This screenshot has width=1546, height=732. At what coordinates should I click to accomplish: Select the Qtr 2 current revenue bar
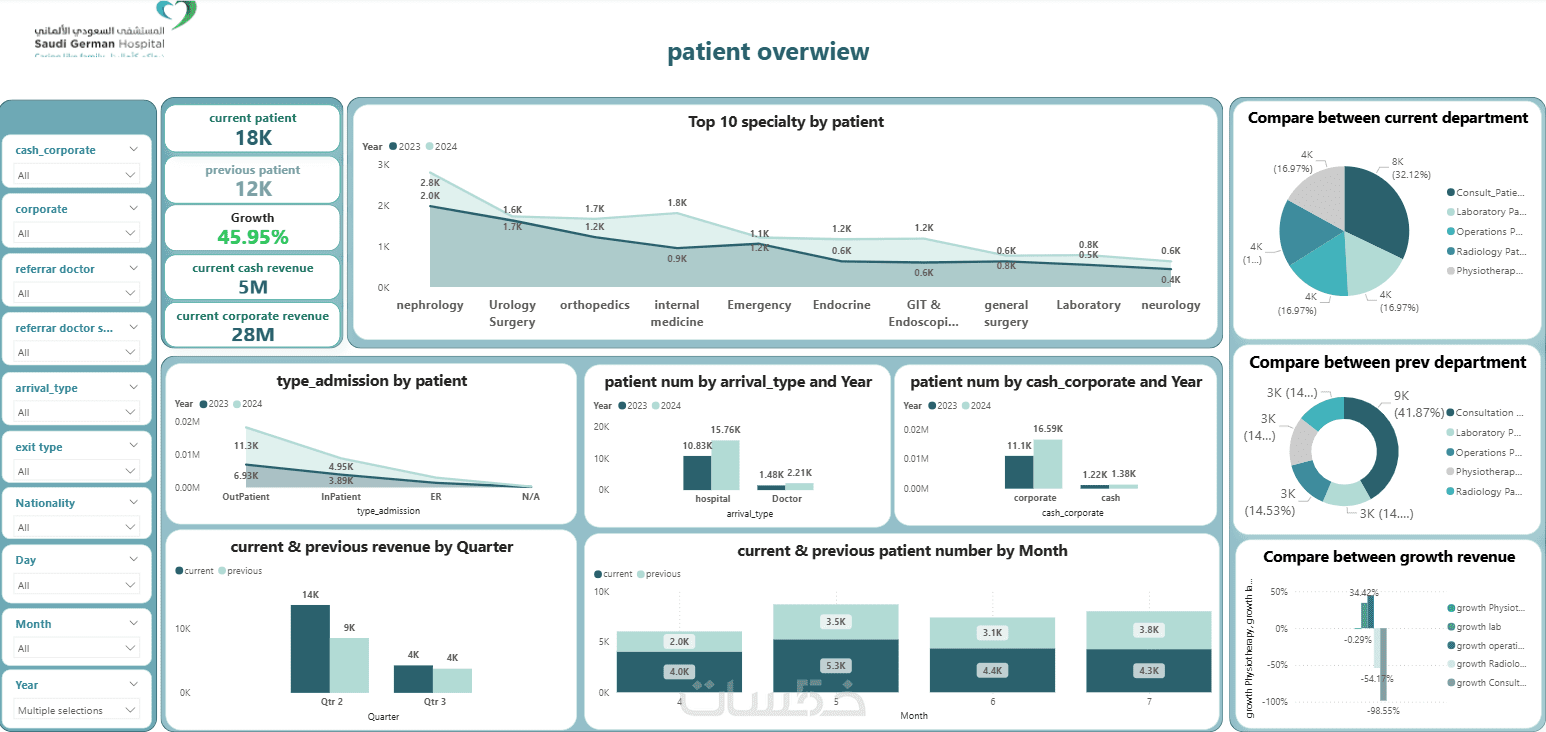click(x=310, y=648)
